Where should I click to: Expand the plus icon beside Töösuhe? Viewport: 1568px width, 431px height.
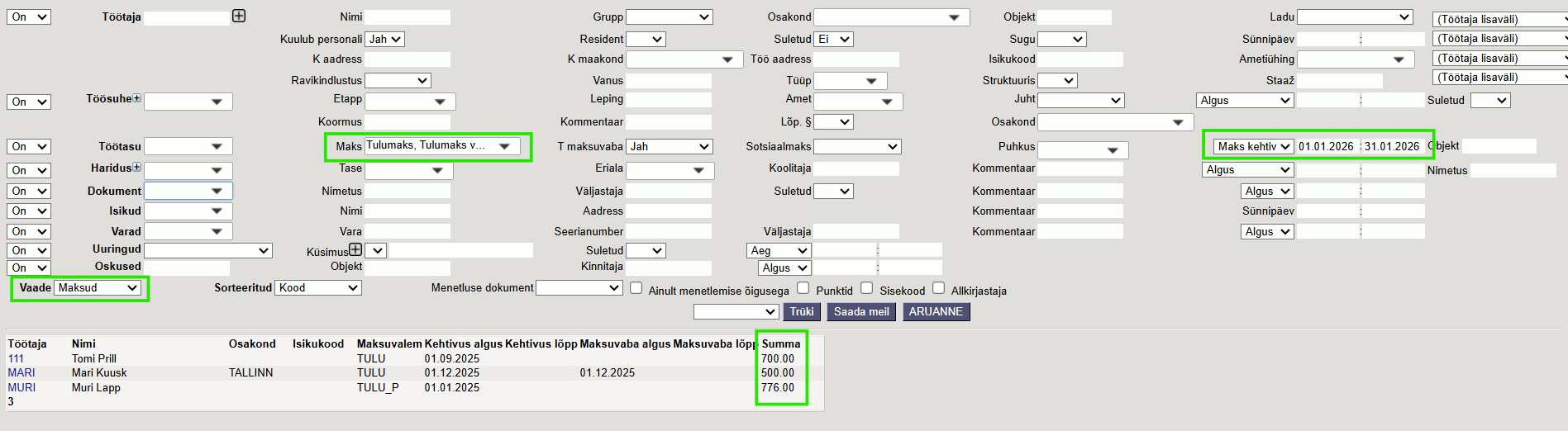click(x=137, y=98)
